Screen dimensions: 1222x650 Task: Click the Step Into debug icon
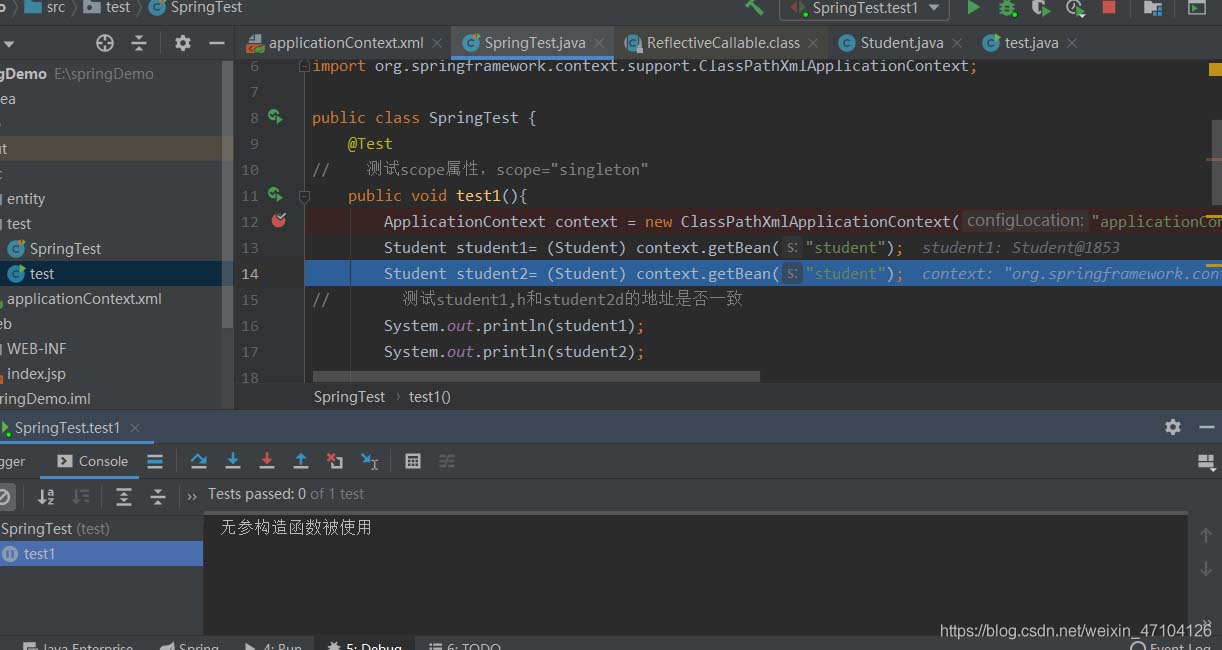coord(233,461)
